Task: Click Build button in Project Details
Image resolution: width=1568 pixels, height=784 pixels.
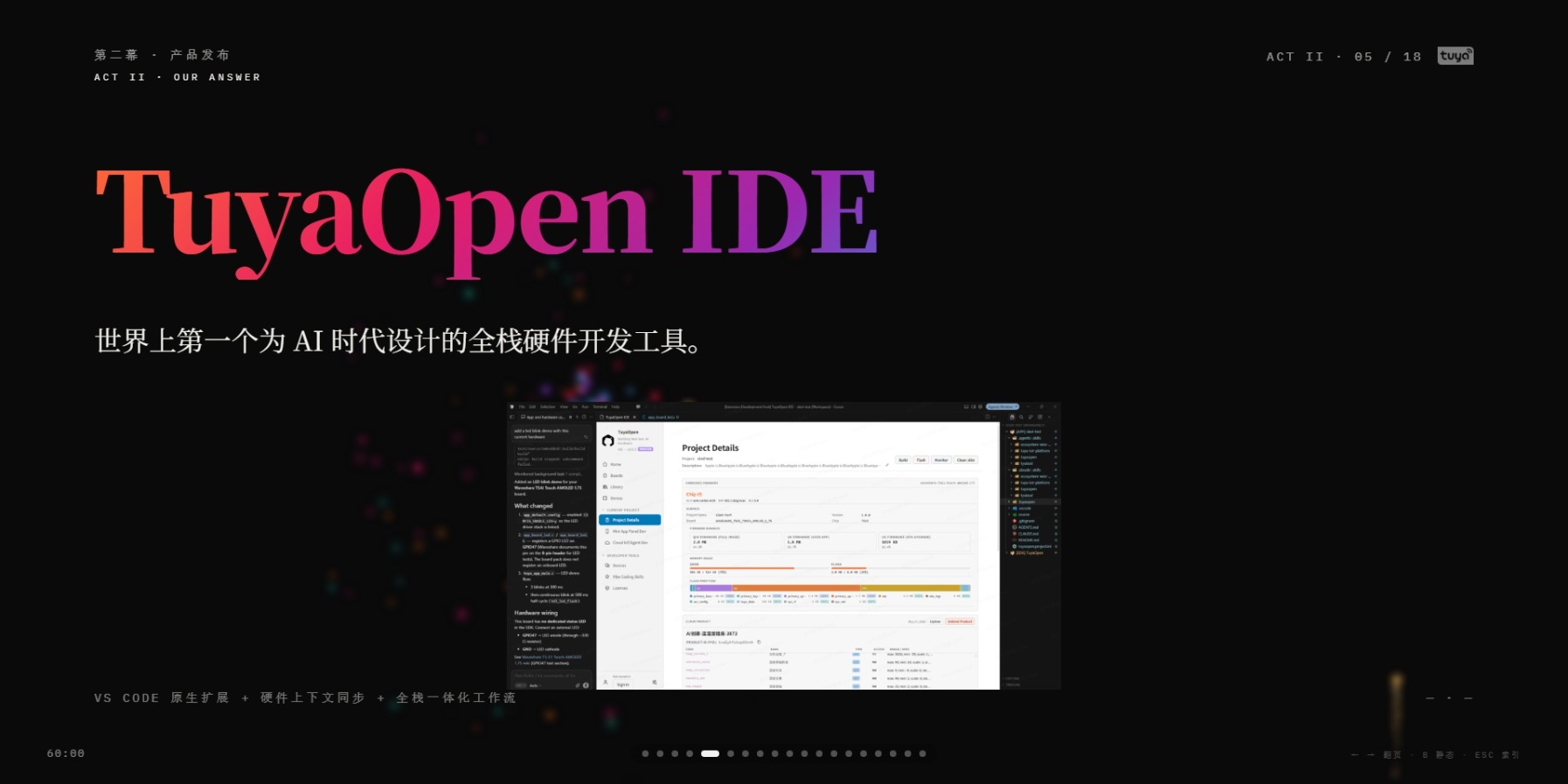Action: coord(903,460)
